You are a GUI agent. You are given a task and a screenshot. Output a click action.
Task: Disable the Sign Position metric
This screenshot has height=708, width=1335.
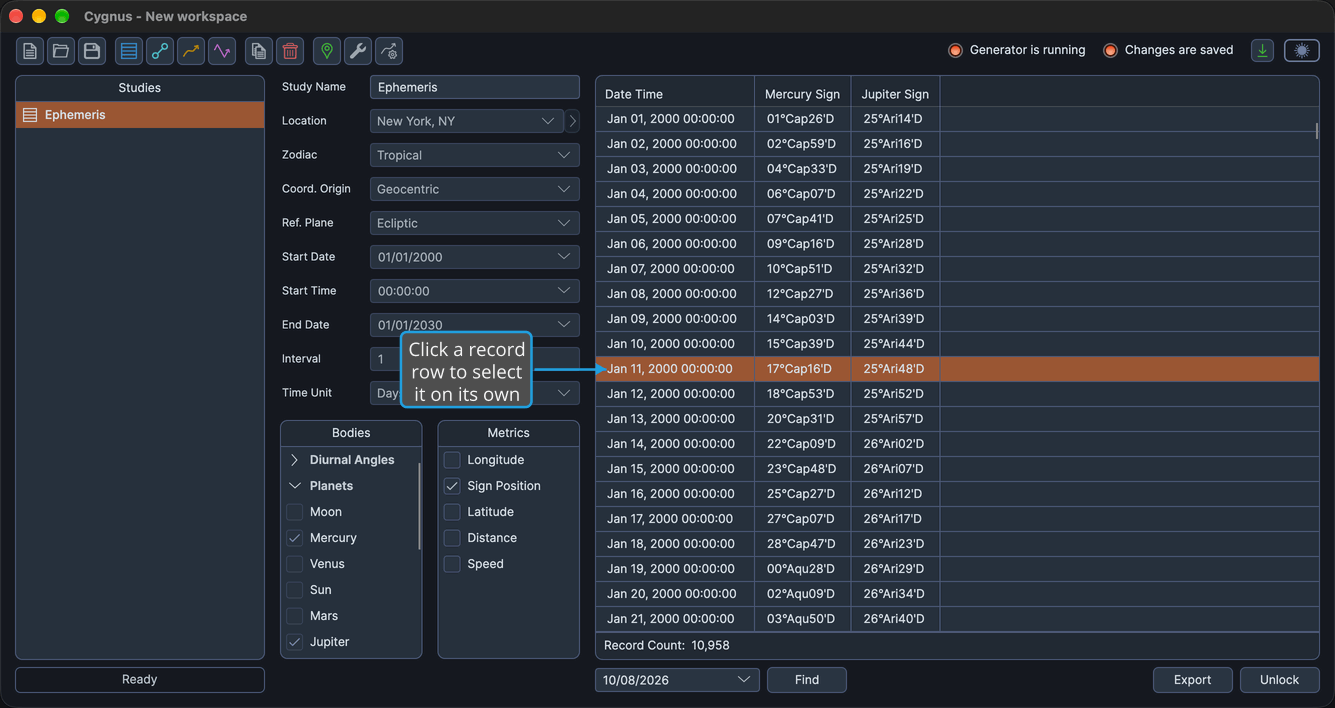click(x=452, y=486)
